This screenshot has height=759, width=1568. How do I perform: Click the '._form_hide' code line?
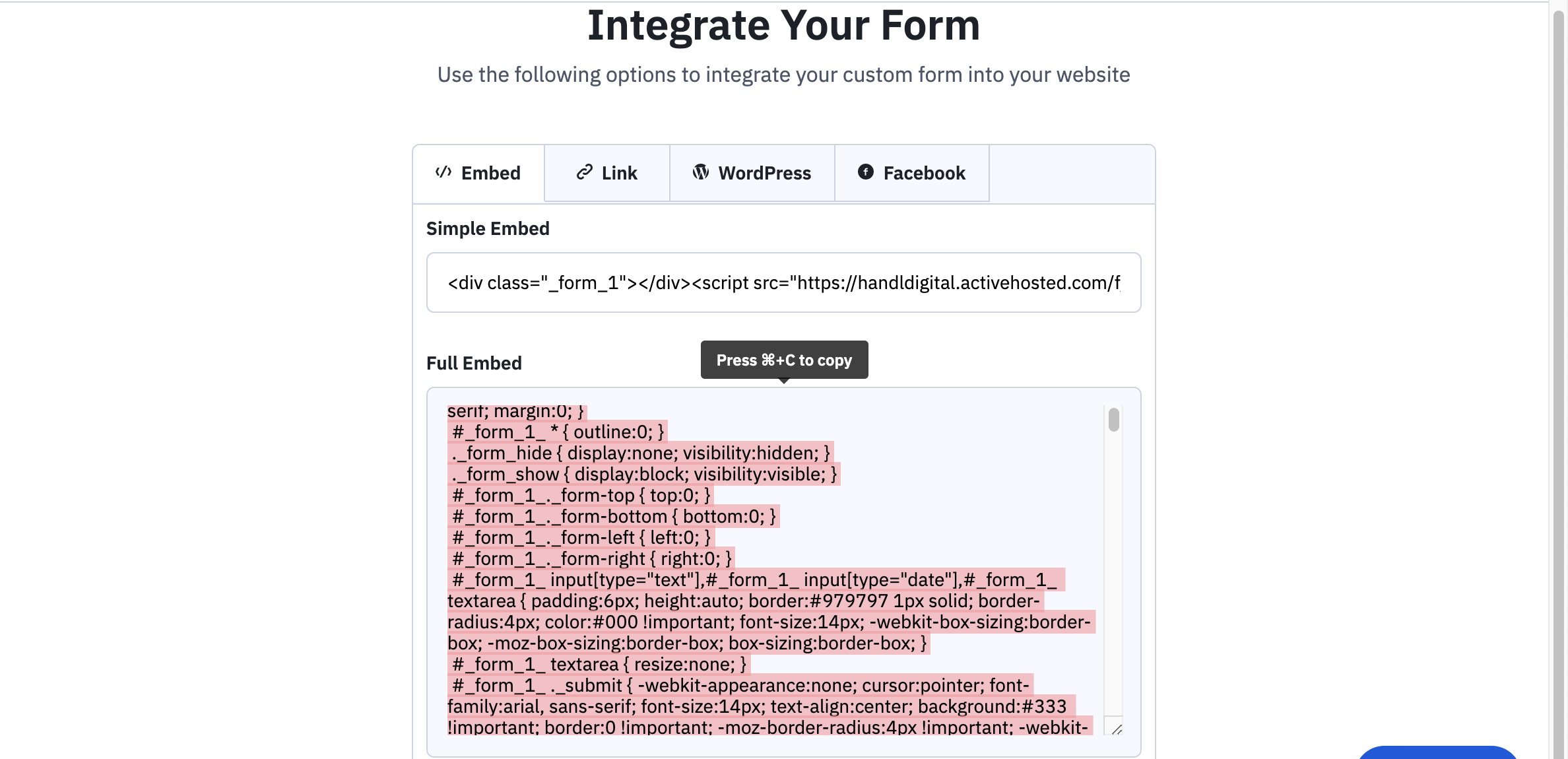[x=640, y=453]
